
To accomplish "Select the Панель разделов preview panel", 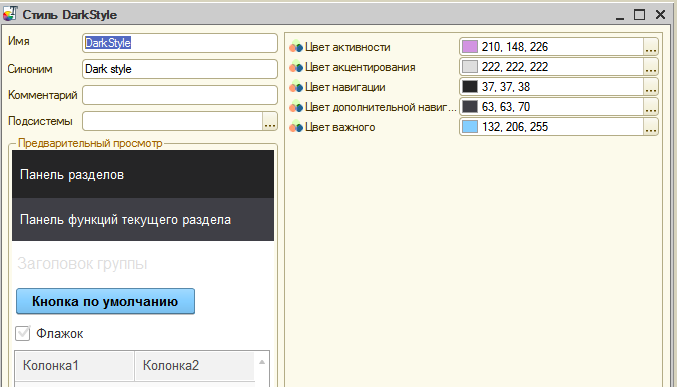I will 143,174.
